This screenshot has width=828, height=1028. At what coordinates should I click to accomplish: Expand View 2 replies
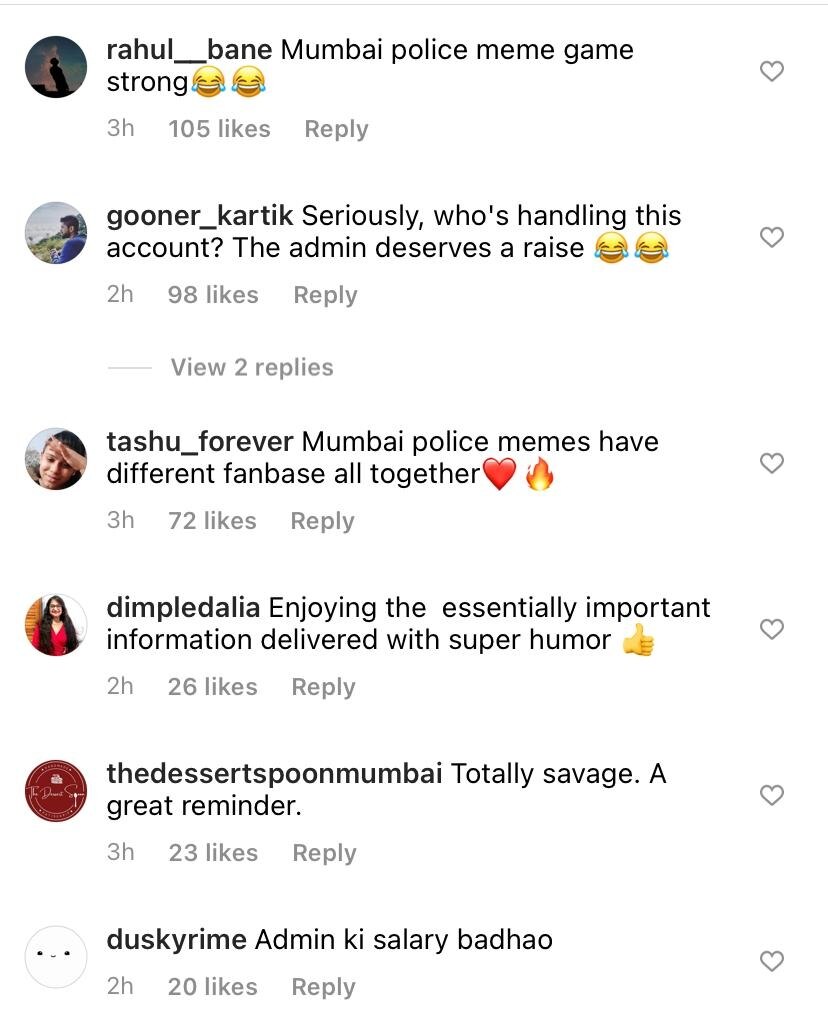(251, 367)
